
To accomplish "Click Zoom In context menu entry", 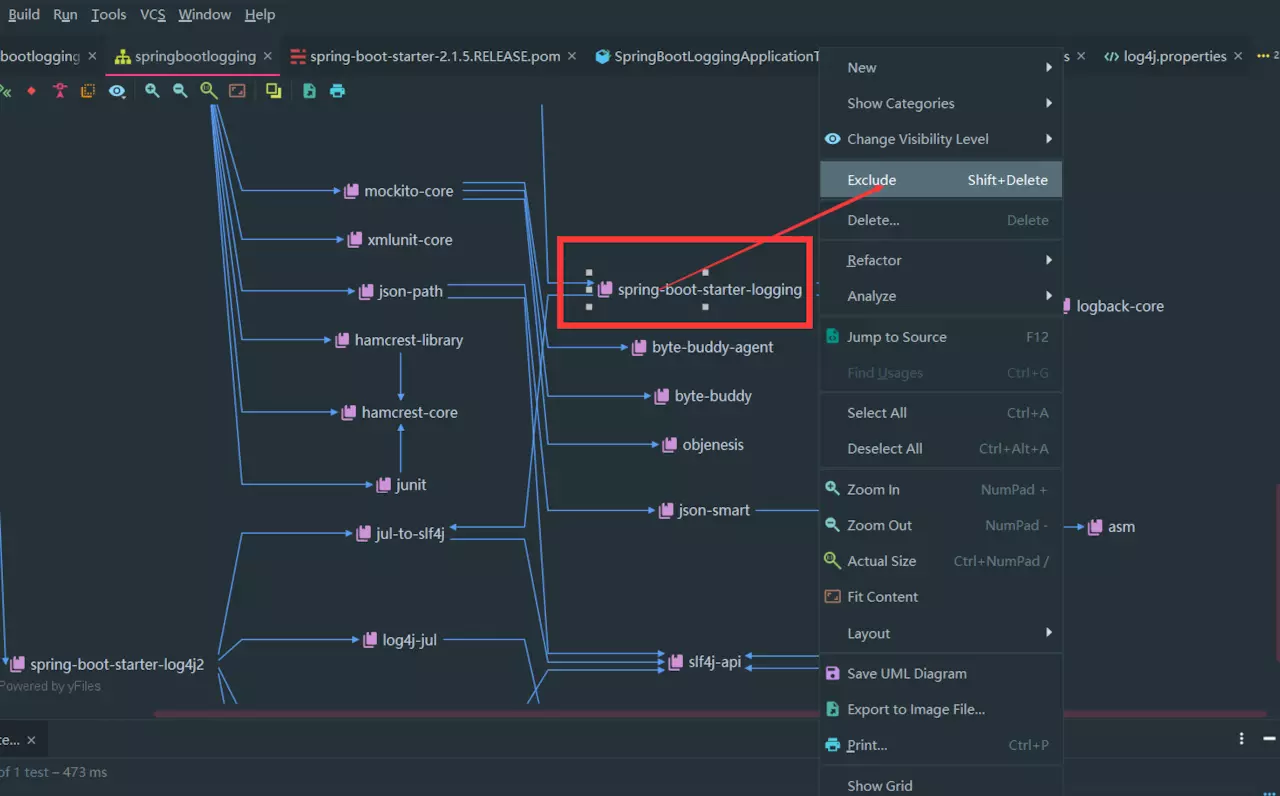I will click(940, 490).
